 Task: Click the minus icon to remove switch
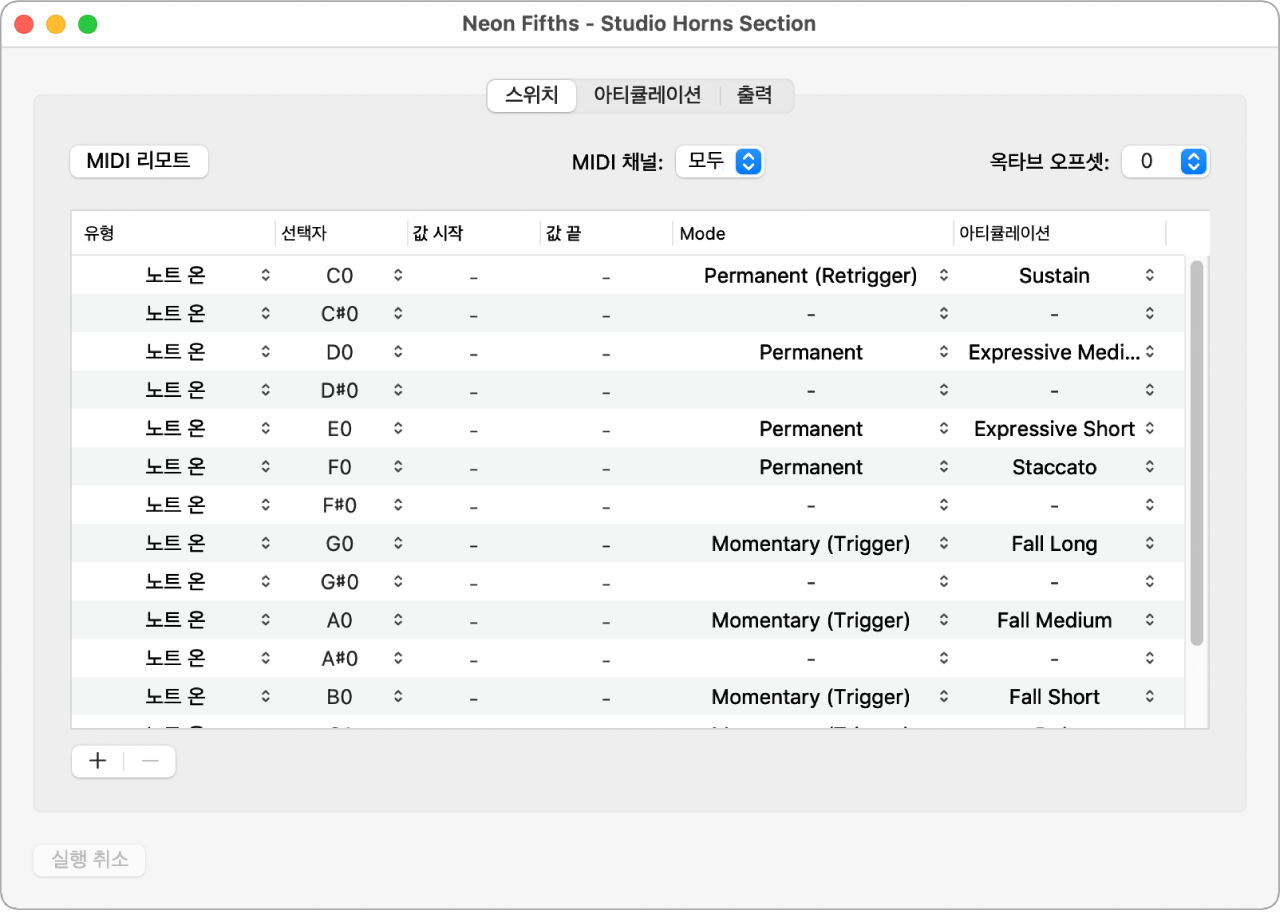click(x=150, y=762)
